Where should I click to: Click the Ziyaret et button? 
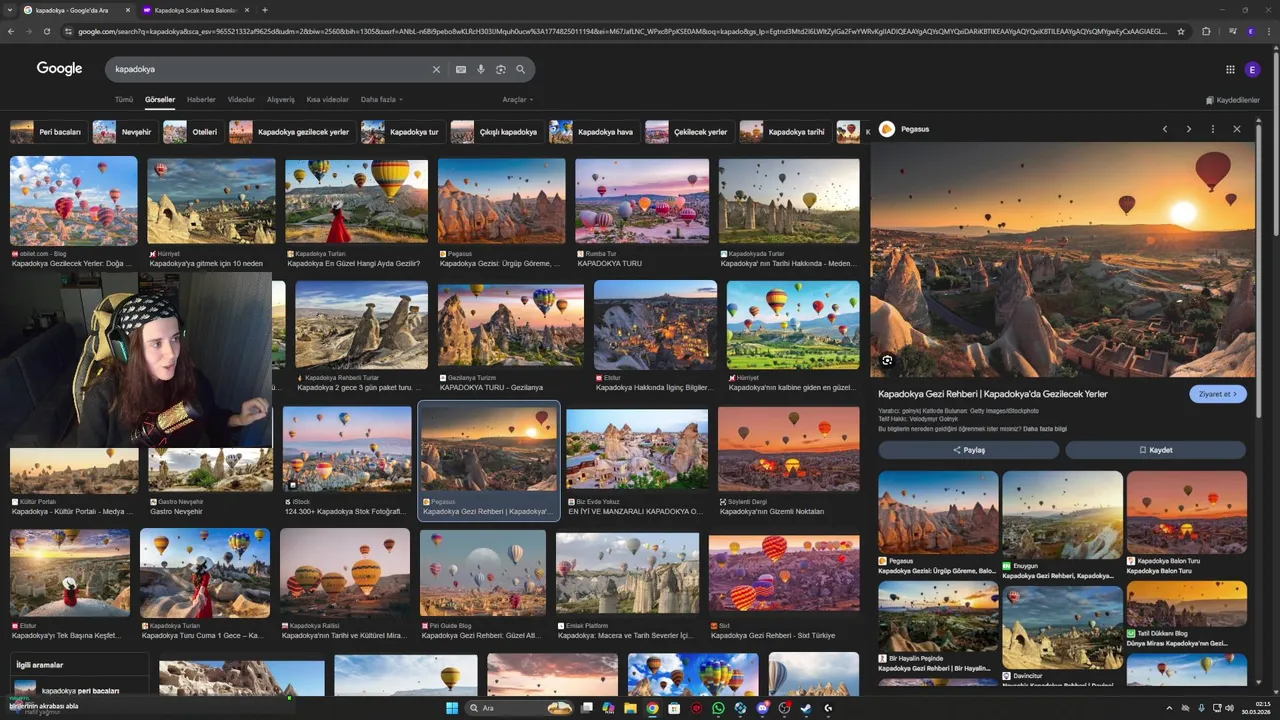(x=1218, y=394)
